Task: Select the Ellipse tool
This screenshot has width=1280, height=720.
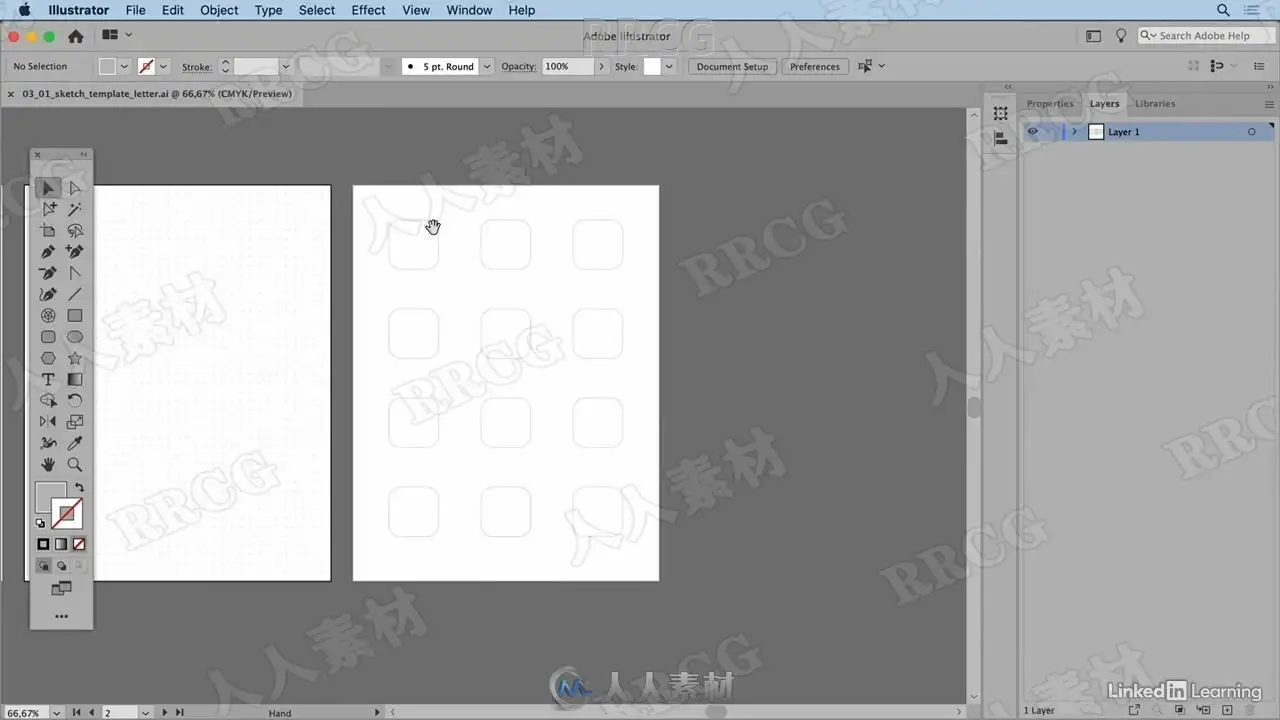Action: coord(75,337)
